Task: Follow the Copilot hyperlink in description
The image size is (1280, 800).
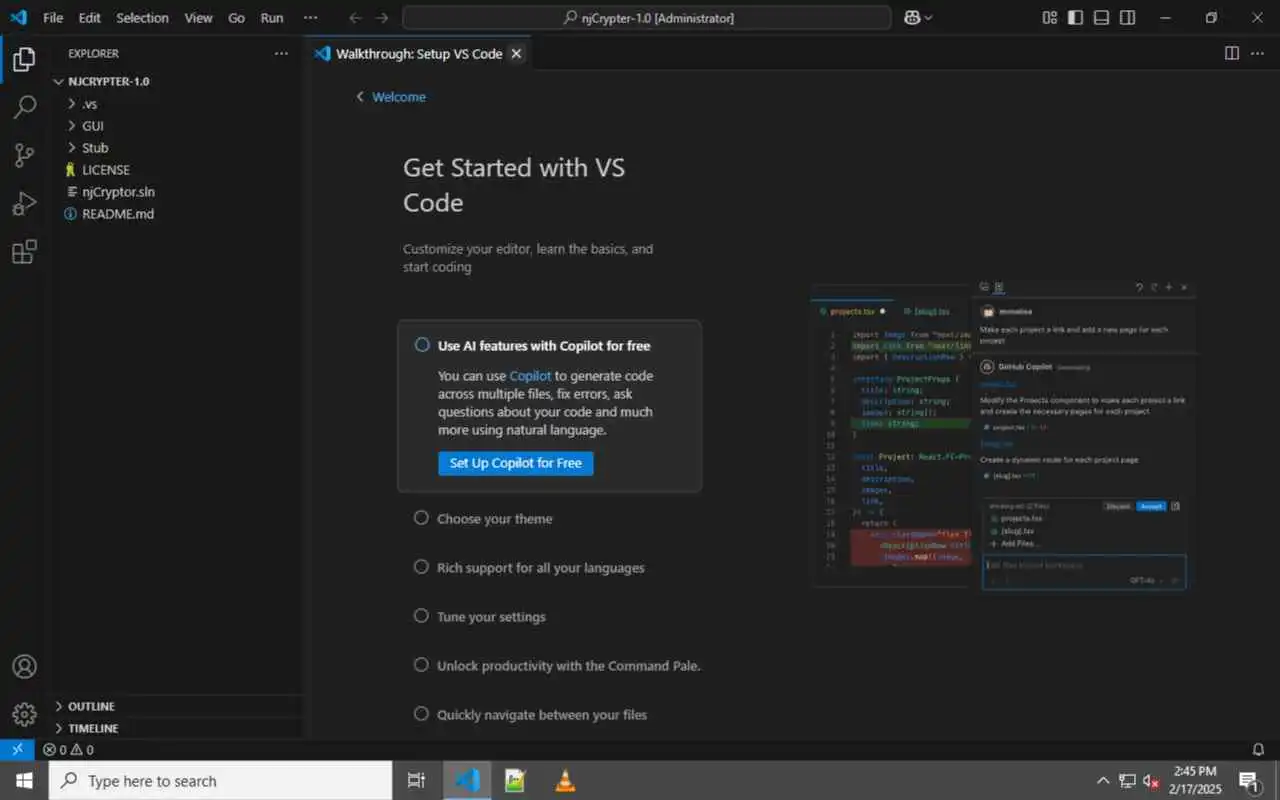Action: click(530, 376)
